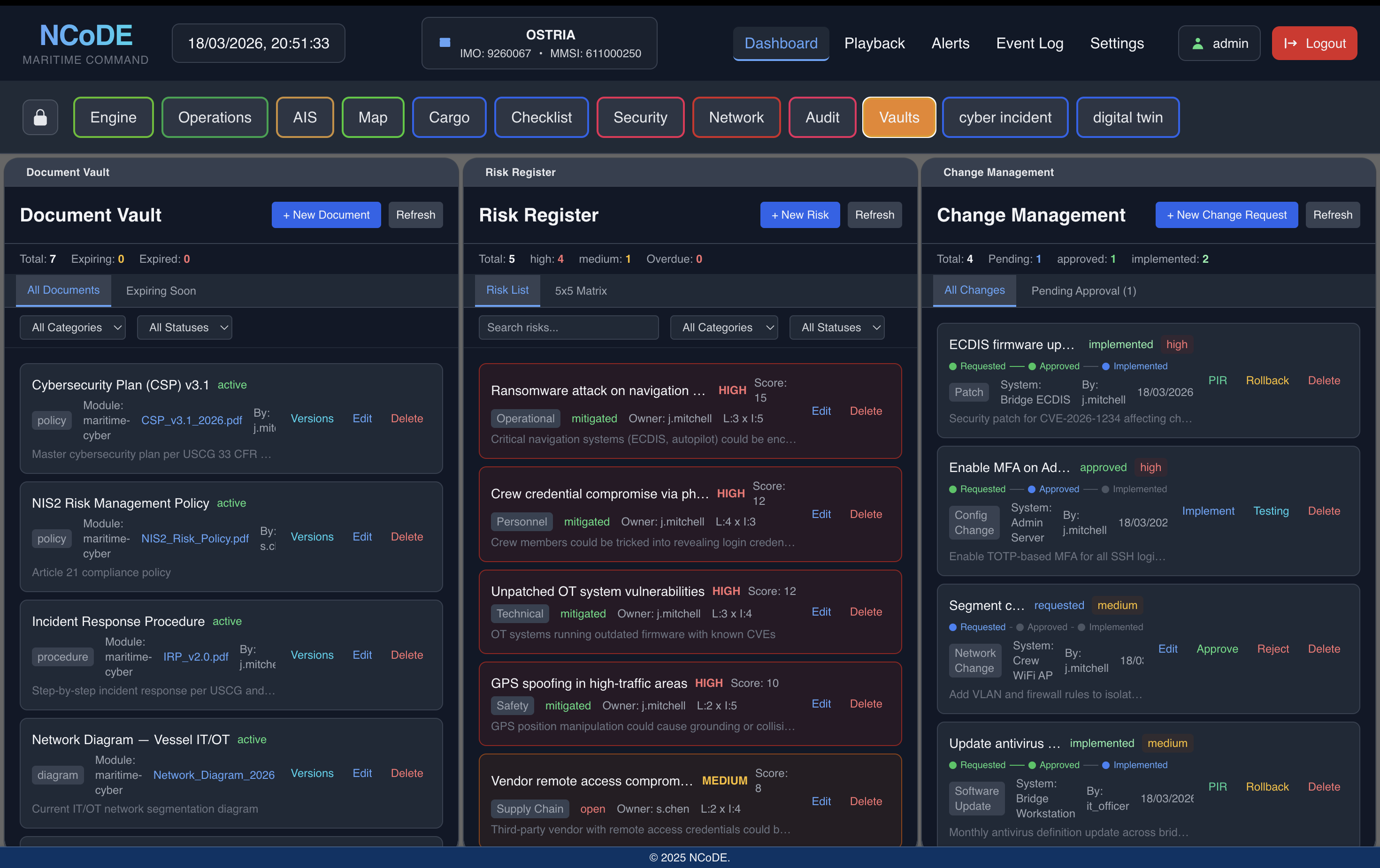Expand All Categories filter in Risk Register
Screen dimensions: 1380x868
(724, 327)
